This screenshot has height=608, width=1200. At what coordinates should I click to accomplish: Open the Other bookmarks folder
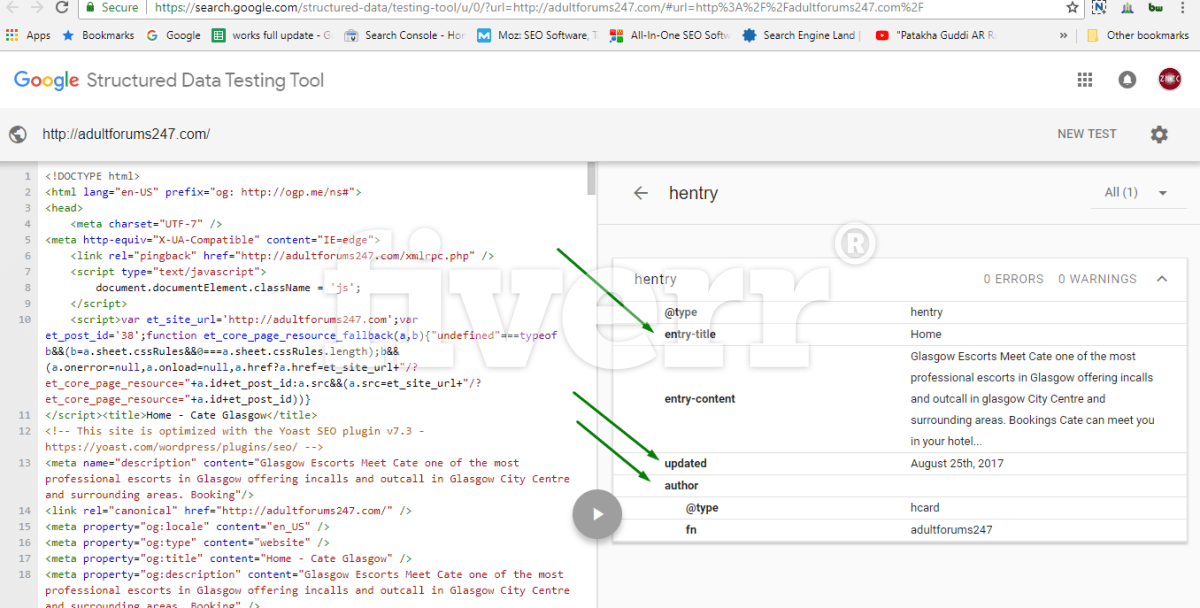pyautogui.click(x=1138, y=35)
